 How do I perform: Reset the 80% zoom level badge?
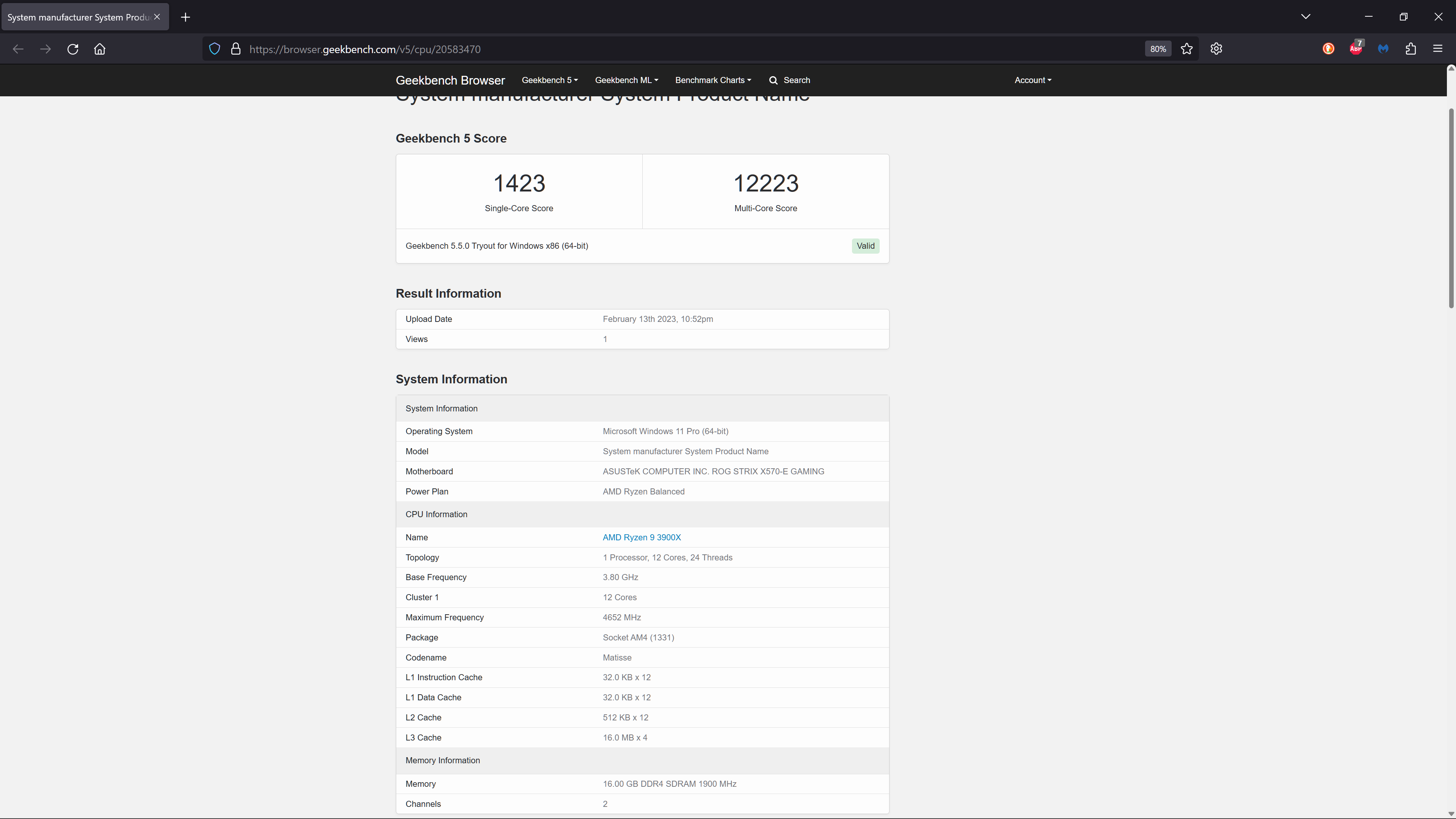[1158, 49]
